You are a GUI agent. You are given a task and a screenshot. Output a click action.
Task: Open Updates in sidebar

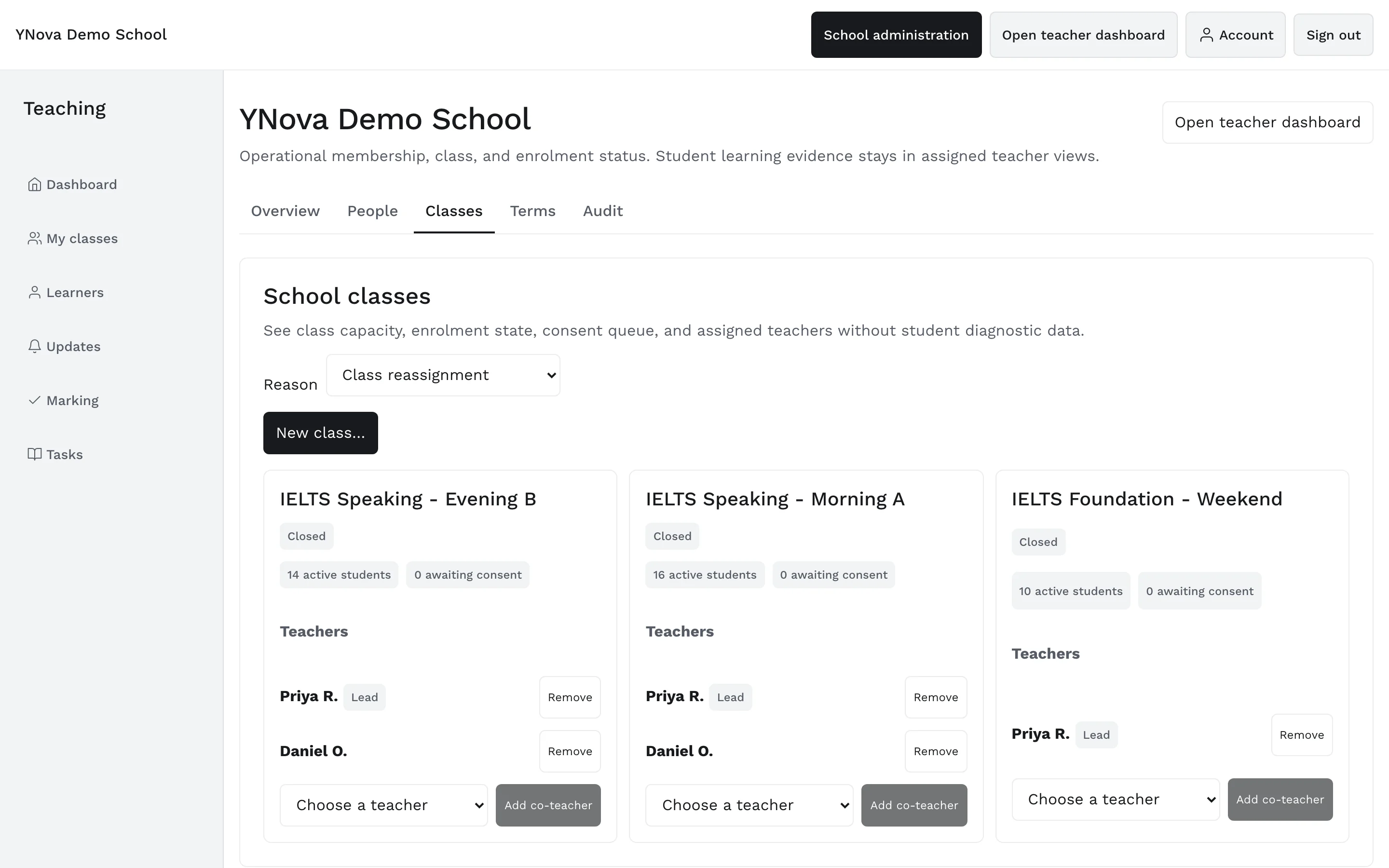point(73,346)
